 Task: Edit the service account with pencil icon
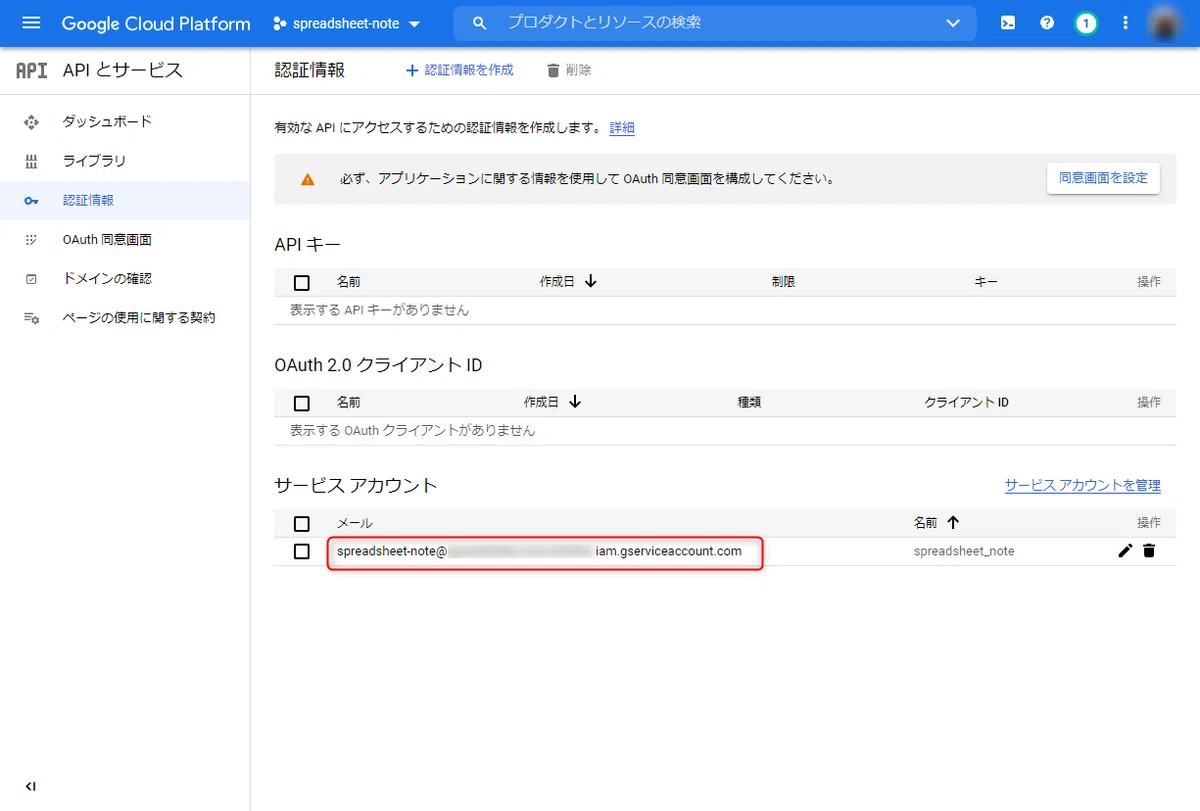click(x=1125, y=550)
